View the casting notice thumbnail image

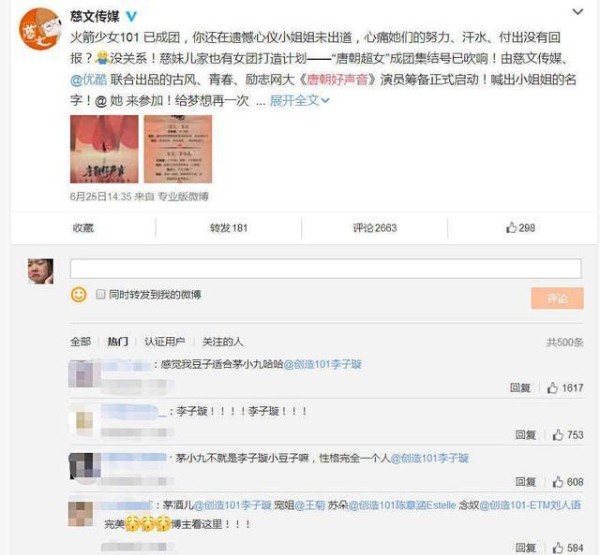178,149
